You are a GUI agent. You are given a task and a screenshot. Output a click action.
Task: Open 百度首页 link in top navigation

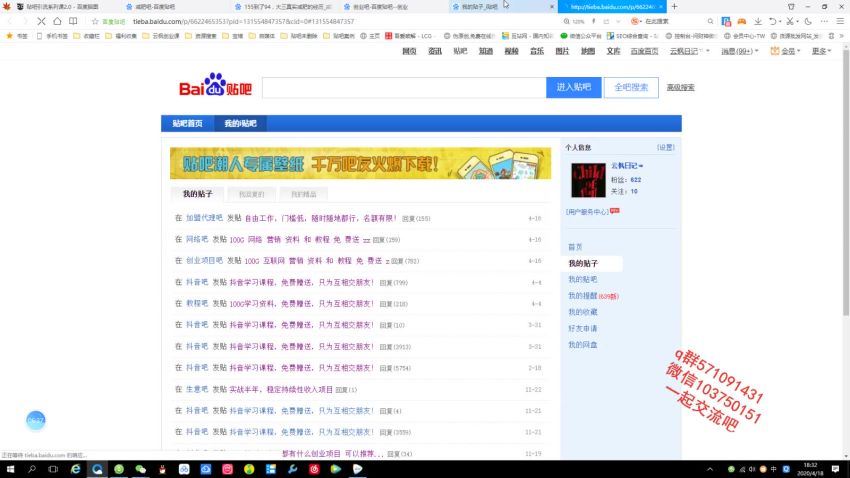(x=644, y=51)
